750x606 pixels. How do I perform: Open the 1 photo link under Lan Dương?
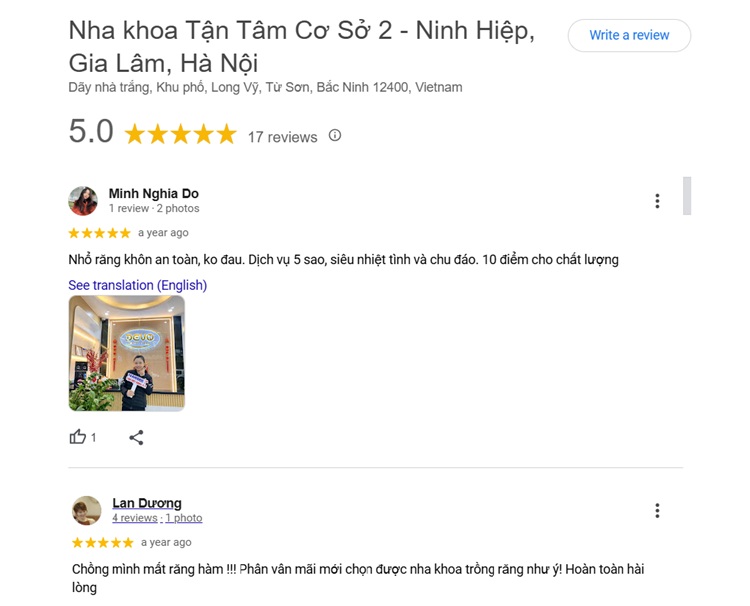(184, 518)
